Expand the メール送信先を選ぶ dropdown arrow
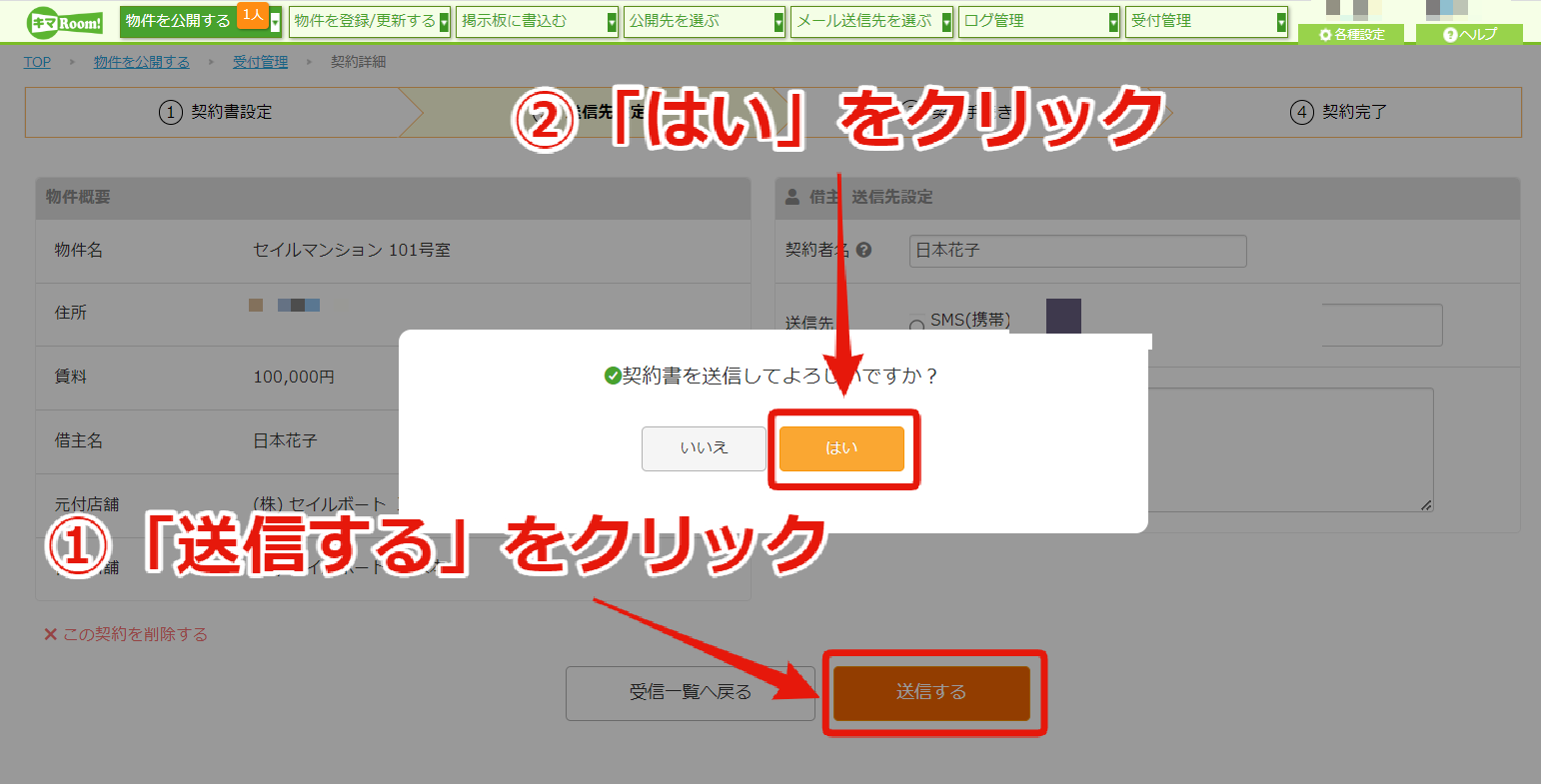 coord(947,23)
